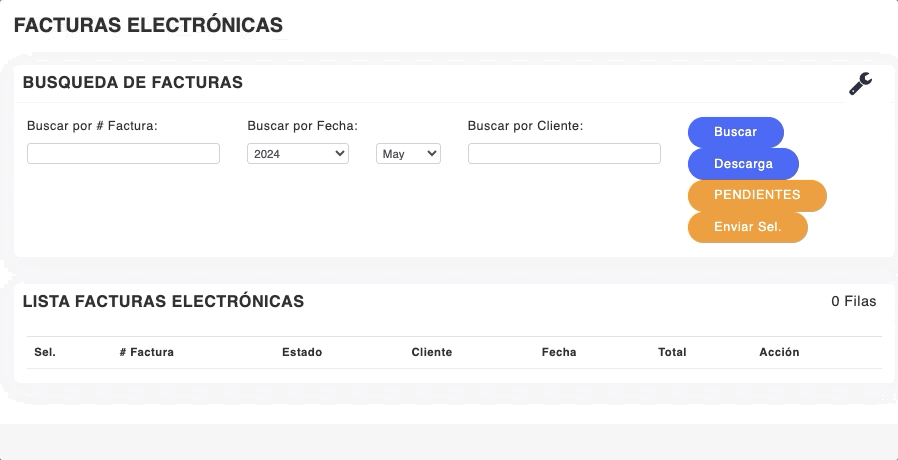This screenshot has width=898, height=460.
Task: Click the FACTURAS ELECTRÓNICAS page title
Action: (x=148, y=26)
